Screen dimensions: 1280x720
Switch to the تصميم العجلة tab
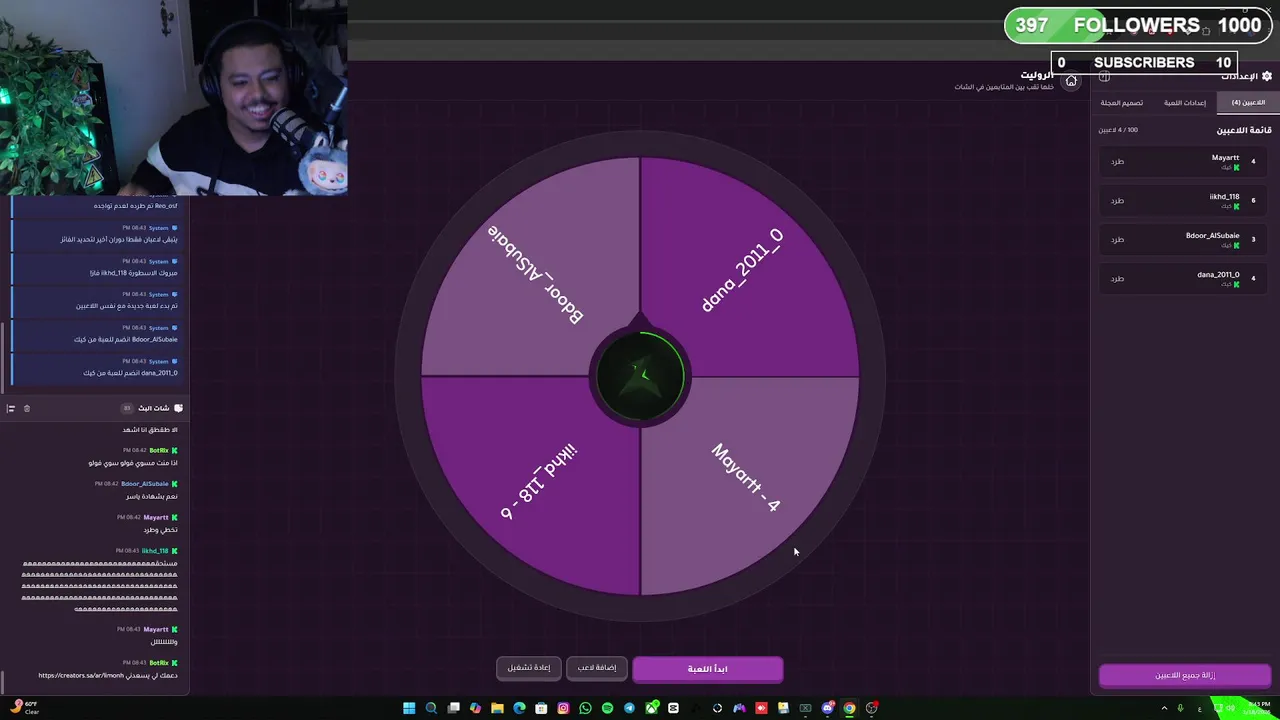point(1122,102)
